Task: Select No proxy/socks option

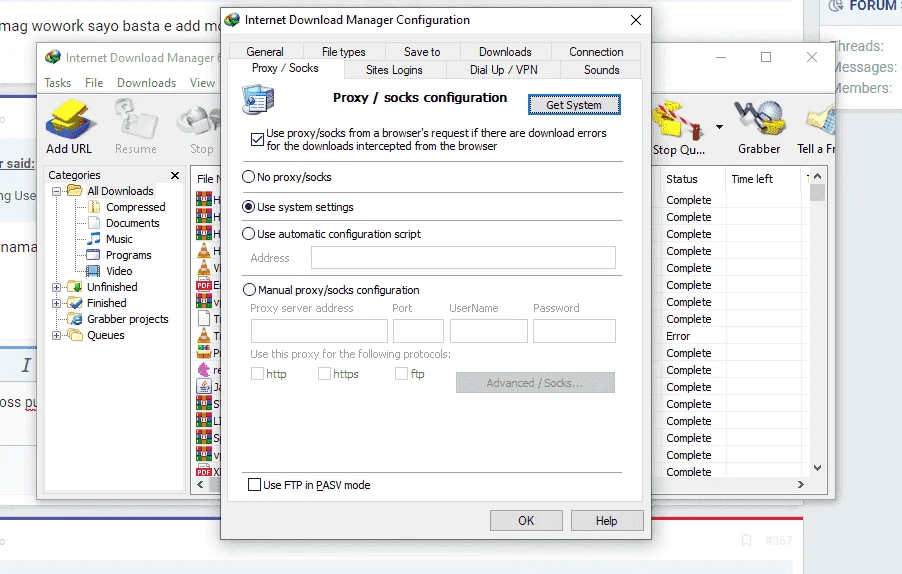Action: [248, 177]
